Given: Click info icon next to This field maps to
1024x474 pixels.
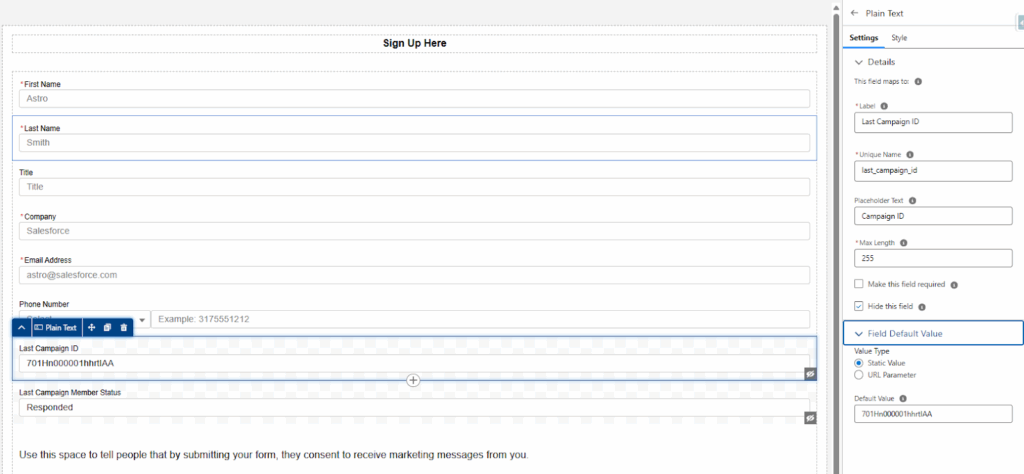Looking at the screenshot, I should [918, 82].
